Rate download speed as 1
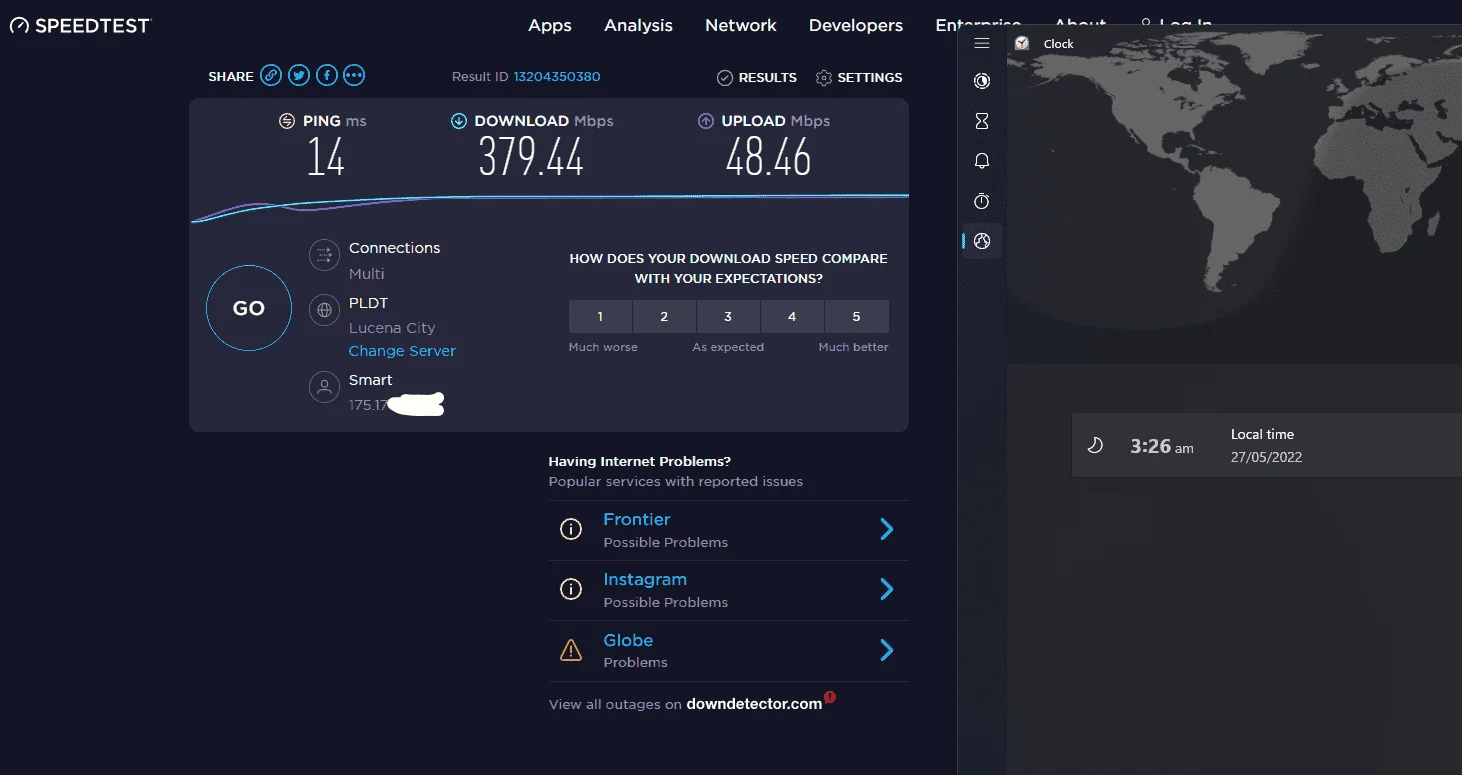The image size is (1462, 775). (x=600, y=316)
